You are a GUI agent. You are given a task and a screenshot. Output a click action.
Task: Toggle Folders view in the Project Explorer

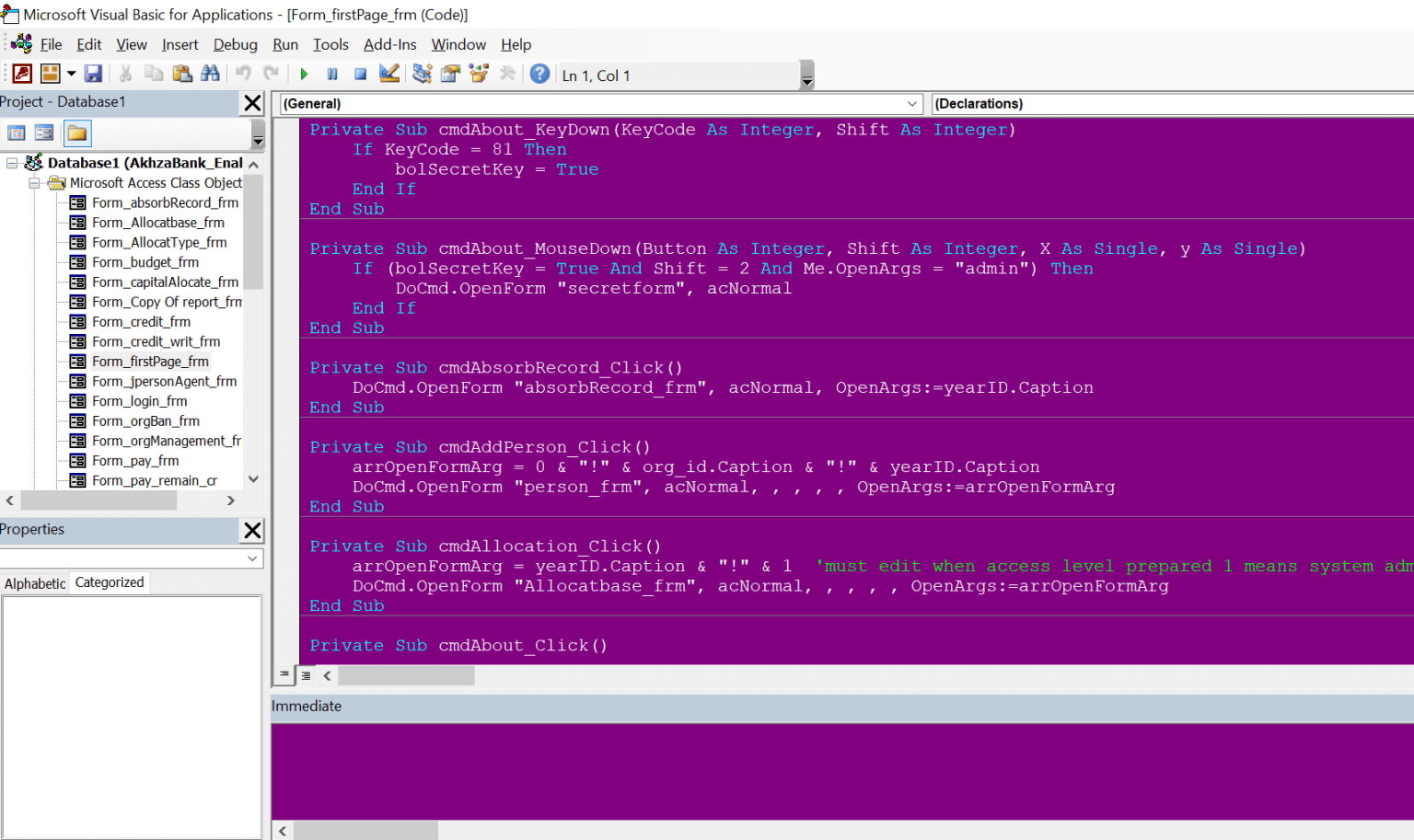coord(77,132)
